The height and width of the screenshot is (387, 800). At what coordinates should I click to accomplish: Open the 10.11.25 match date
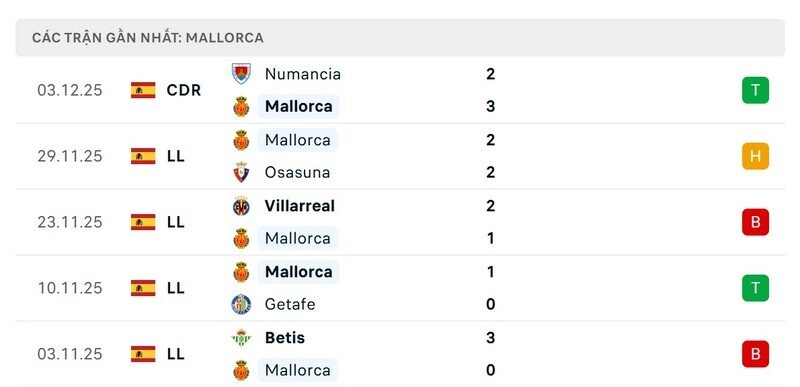(70, 288)
